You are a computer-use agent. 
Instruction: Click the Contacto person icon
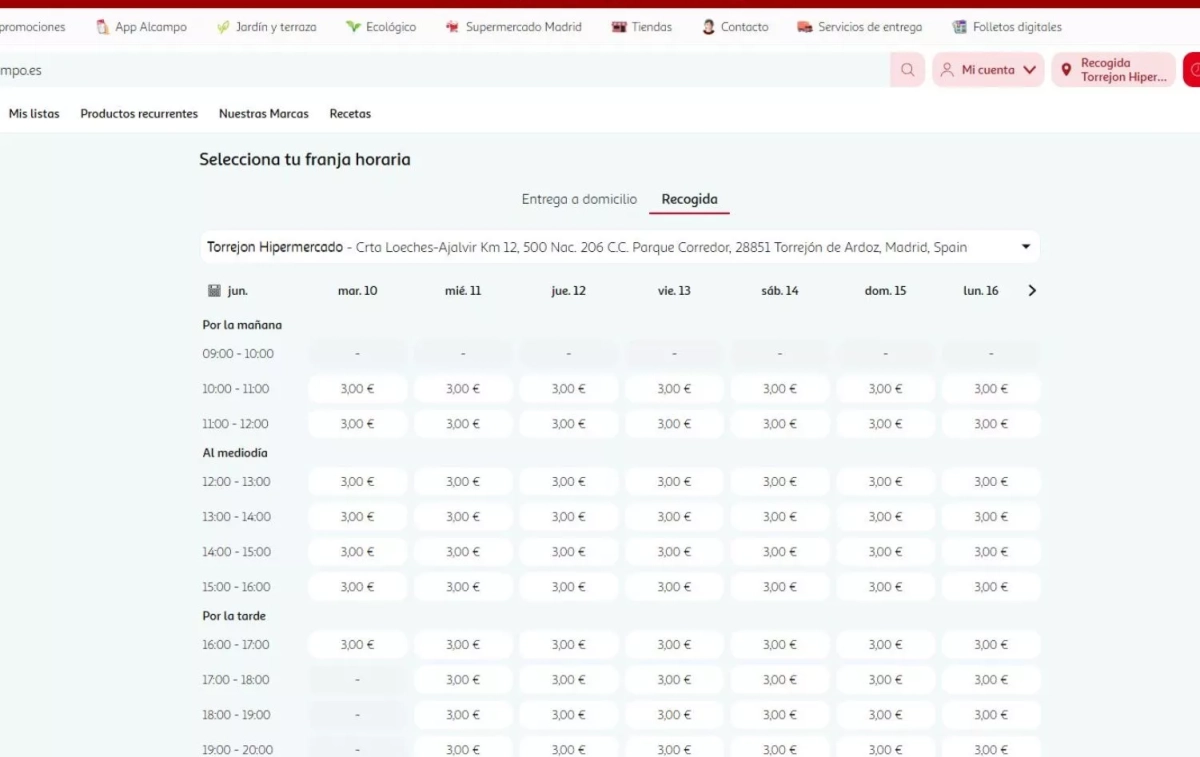click(x=708, y=27)
